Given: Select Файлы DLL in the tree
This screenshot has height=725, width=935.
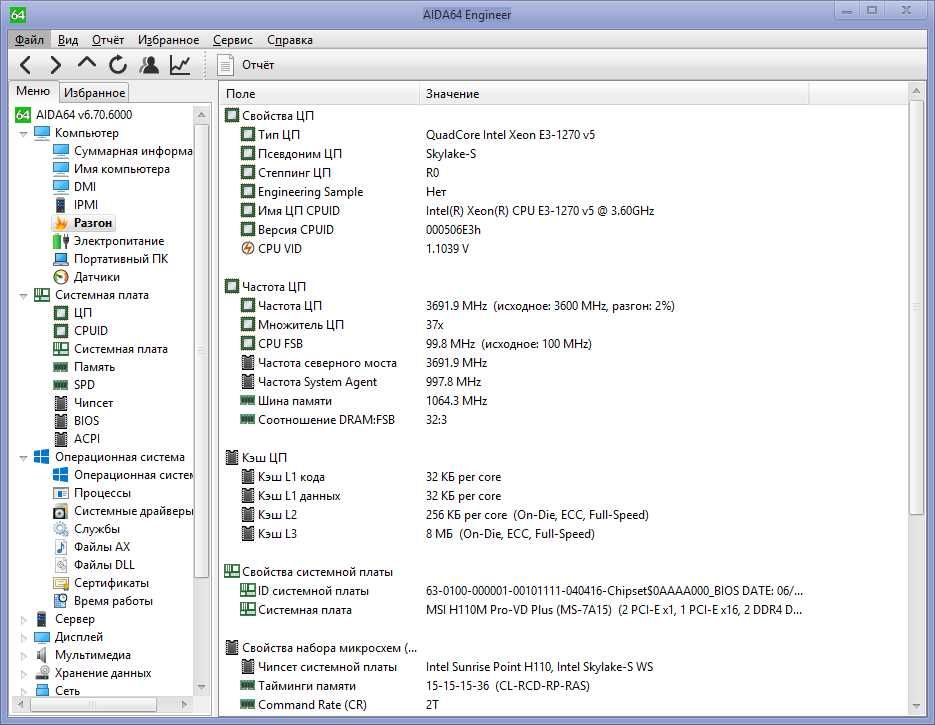Looking at the screenshot, I should pyautogui.click(x=104, y=565).
